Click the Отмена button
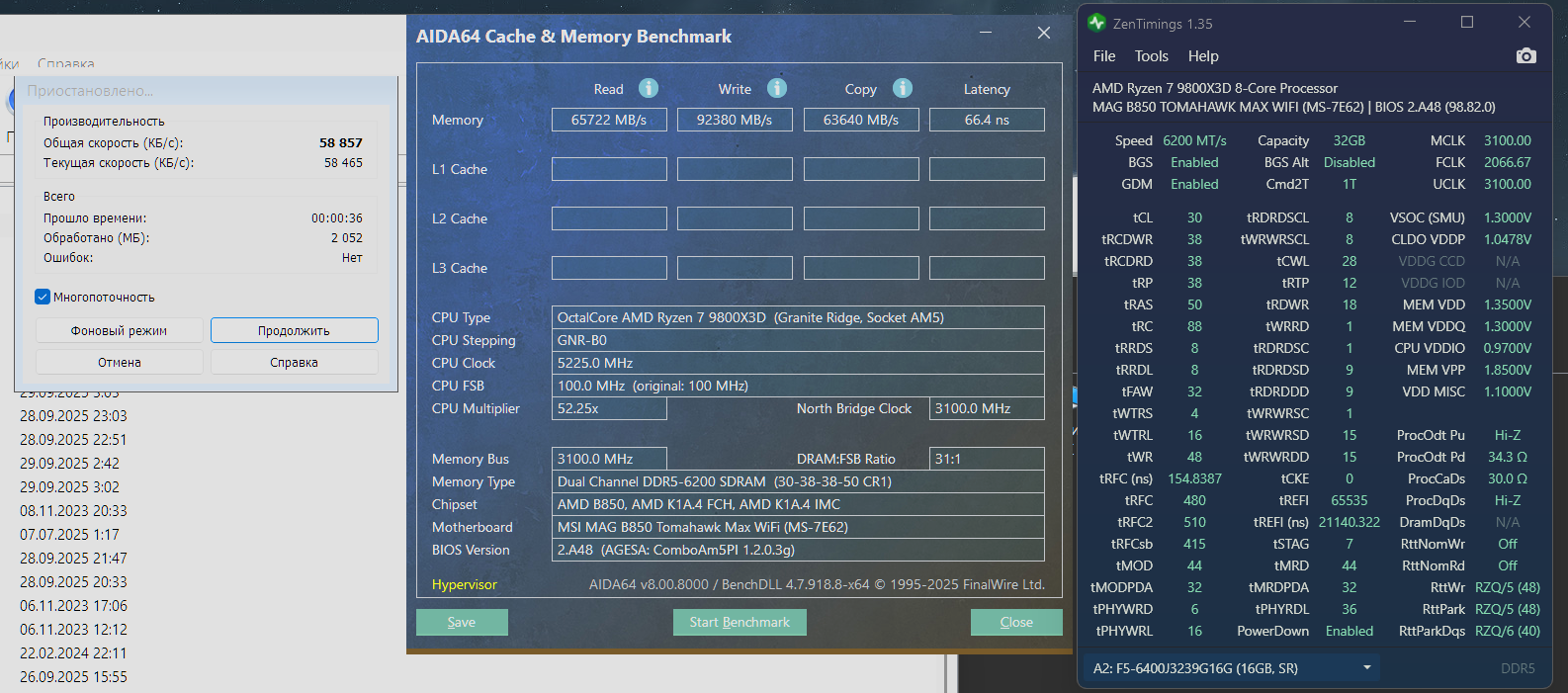Image resolution: width=1568 pixels, height=693 pixels. click(120, 362)
